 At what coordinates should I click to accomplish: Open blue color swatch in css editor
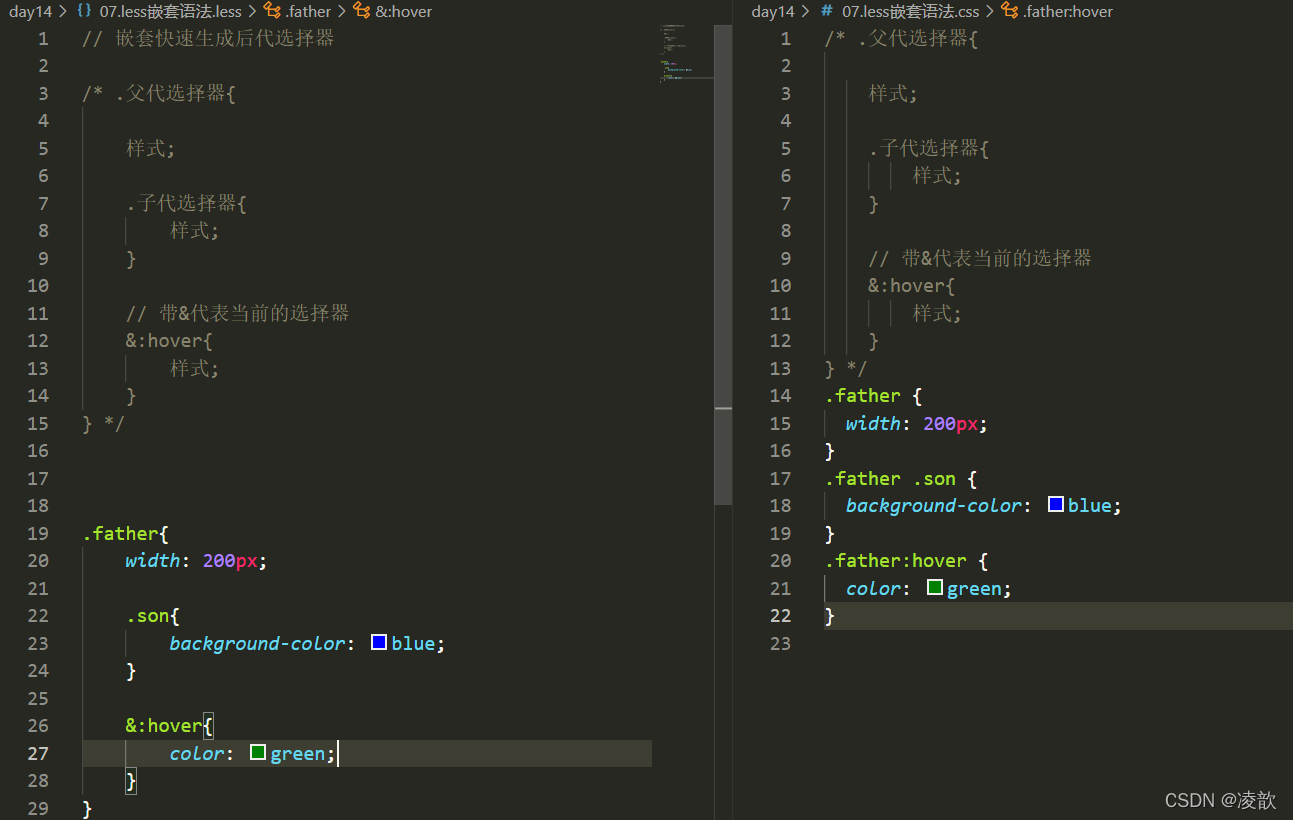tap(1055, 504)
